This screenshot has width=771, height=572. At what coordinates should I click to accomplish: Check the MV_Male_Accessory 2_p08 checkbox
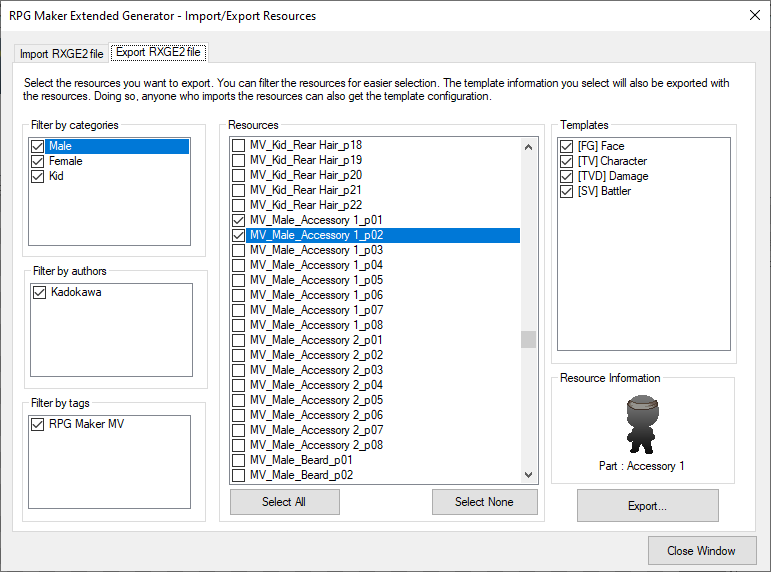point(238,445)
